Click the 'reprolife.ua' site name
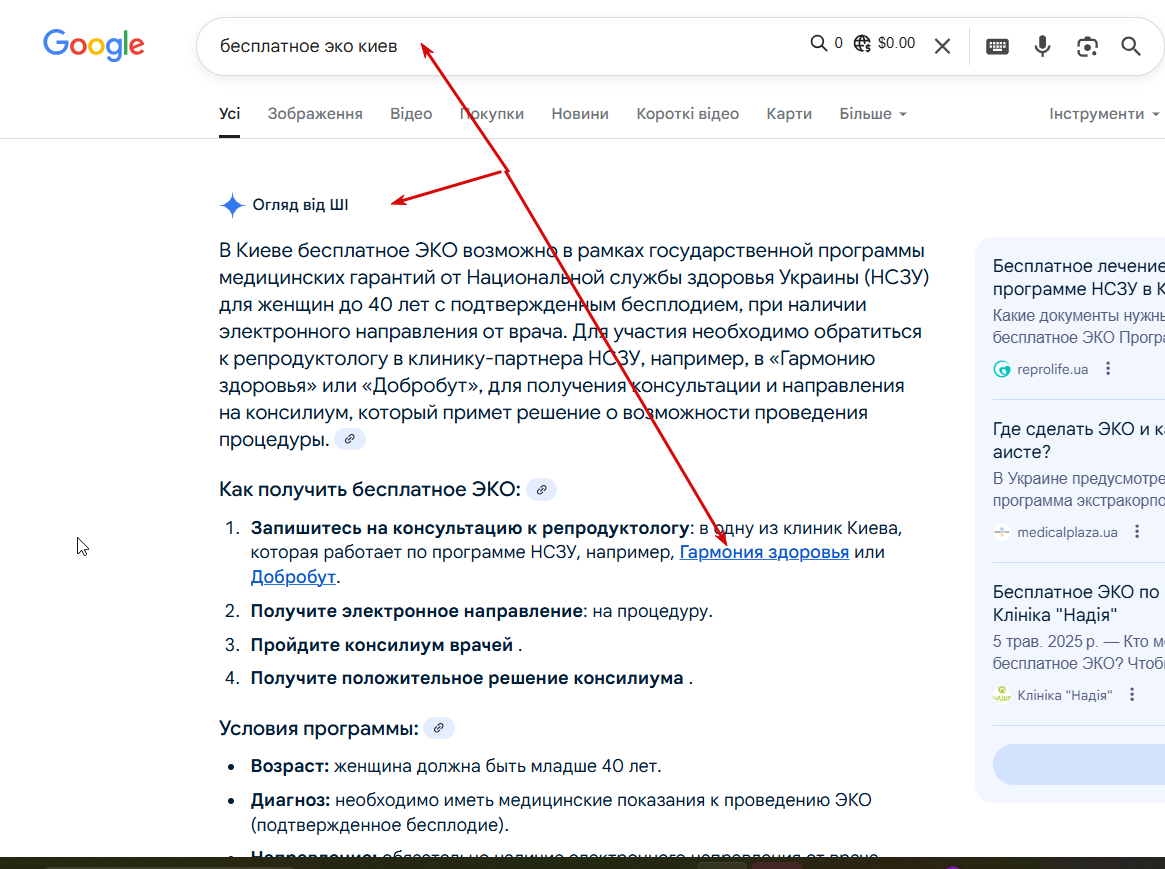This screenshot has width=1165, height=869. click(x=1052, y=369)
